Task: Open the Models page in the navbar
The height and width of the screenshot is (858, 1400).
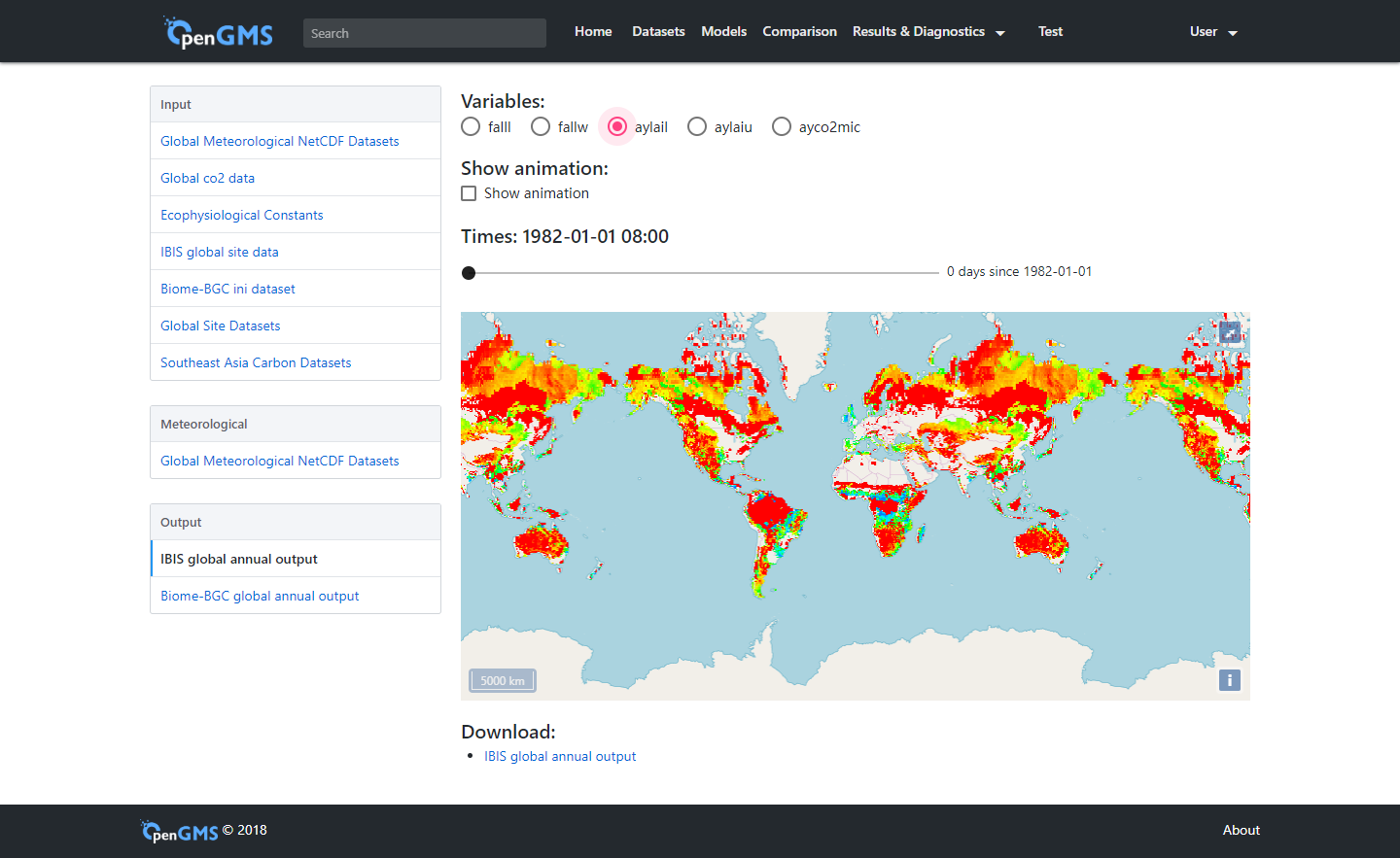Action: pos(723,32)
